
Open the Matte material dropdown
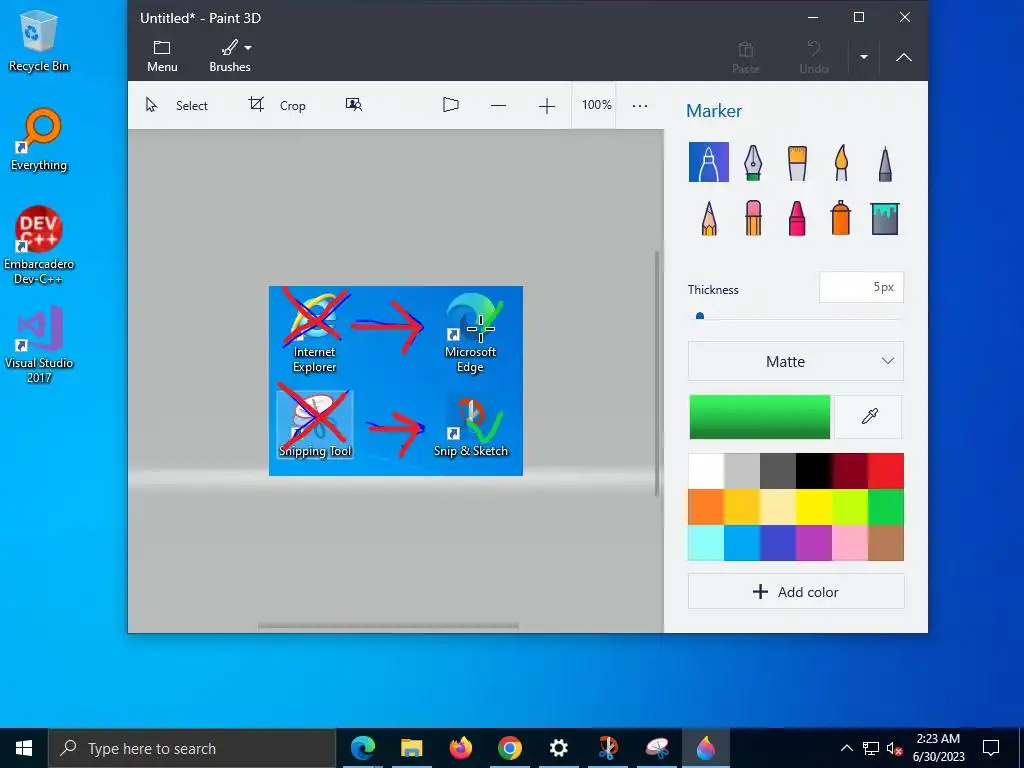795,361
